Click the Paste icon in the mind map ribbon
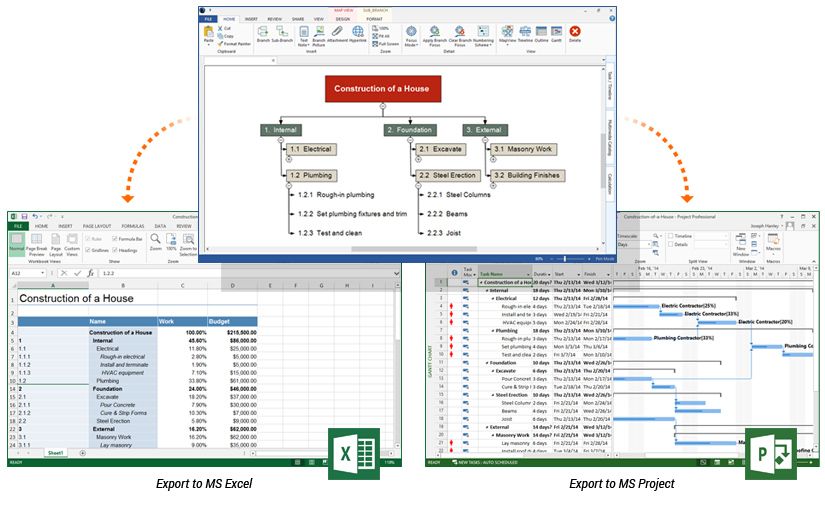This screenshot has width=825, height=512. point(209,34)
